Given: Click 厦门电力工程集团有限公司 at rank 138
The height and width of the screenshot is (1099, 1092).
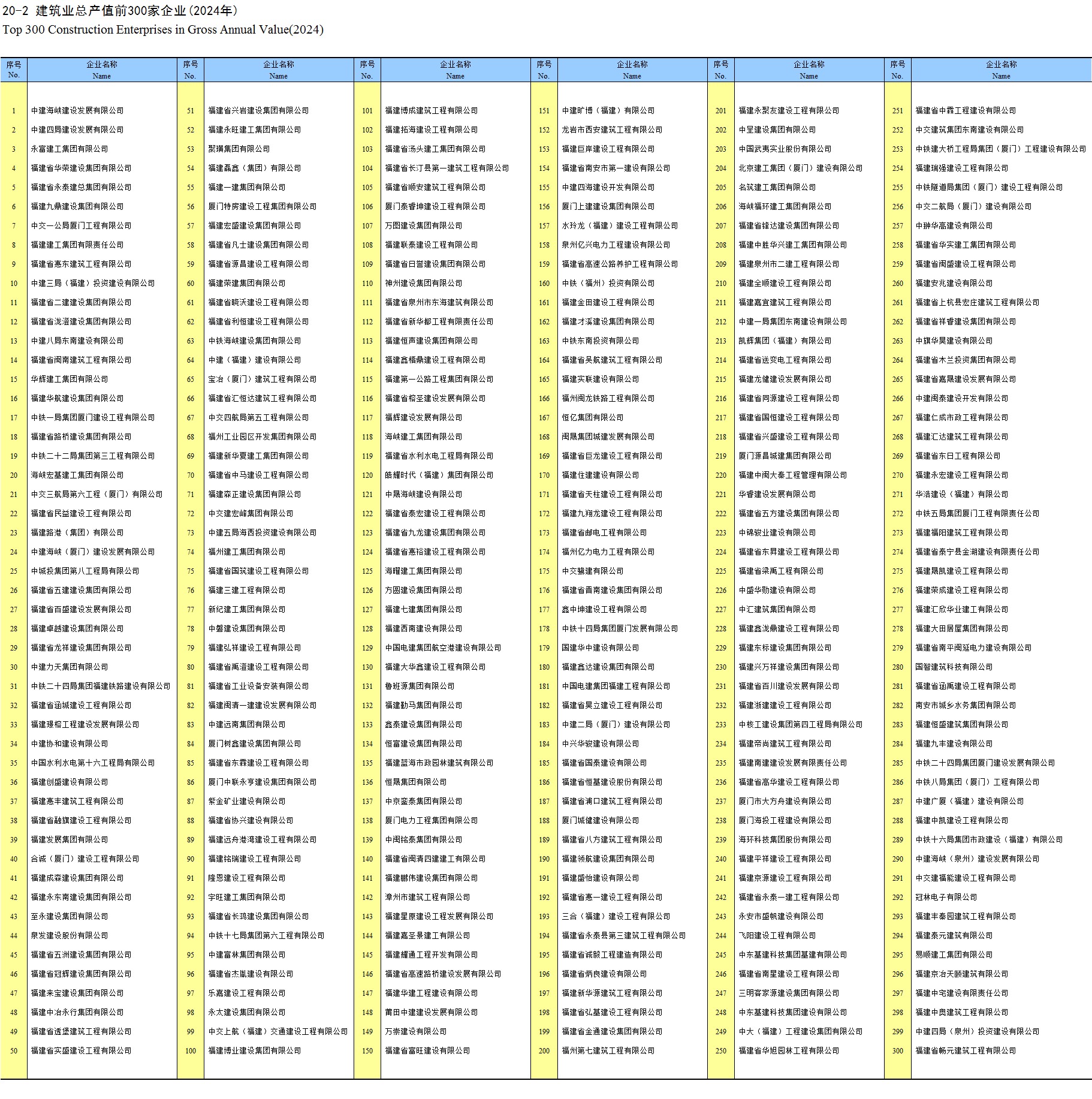Looking at the screenshot, I should 431,821.
